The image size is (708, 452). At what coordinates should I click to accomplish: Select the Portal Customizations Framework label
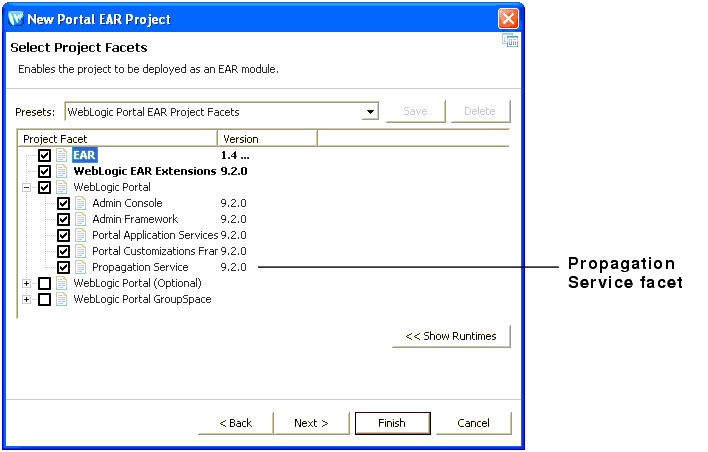coord(155,251)
